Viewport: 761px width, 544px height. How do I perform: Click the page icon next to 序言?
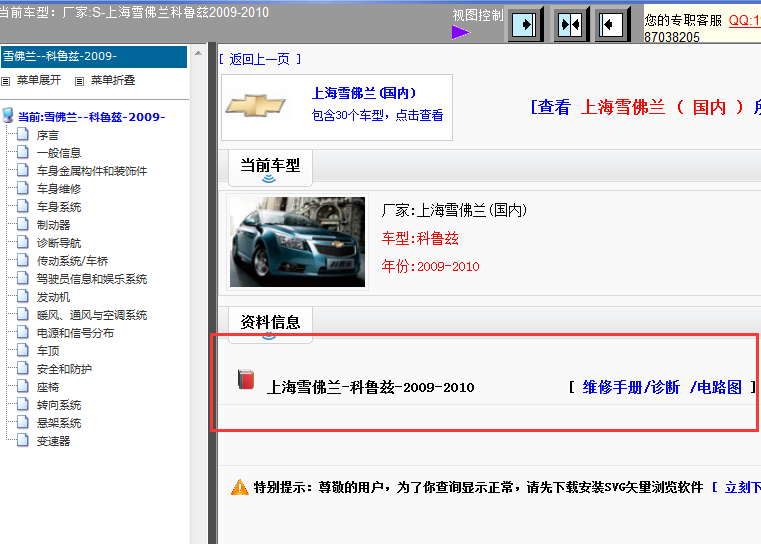[x=23, y=134]
